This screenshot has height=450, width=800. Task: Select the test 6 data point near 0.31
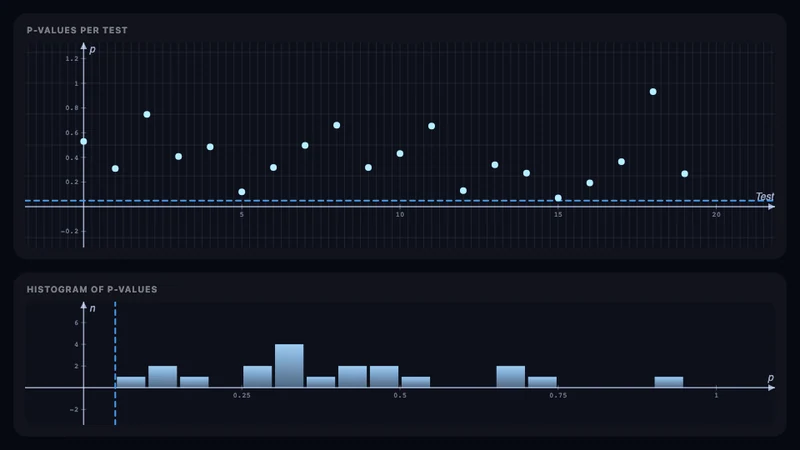coord(273,167)
